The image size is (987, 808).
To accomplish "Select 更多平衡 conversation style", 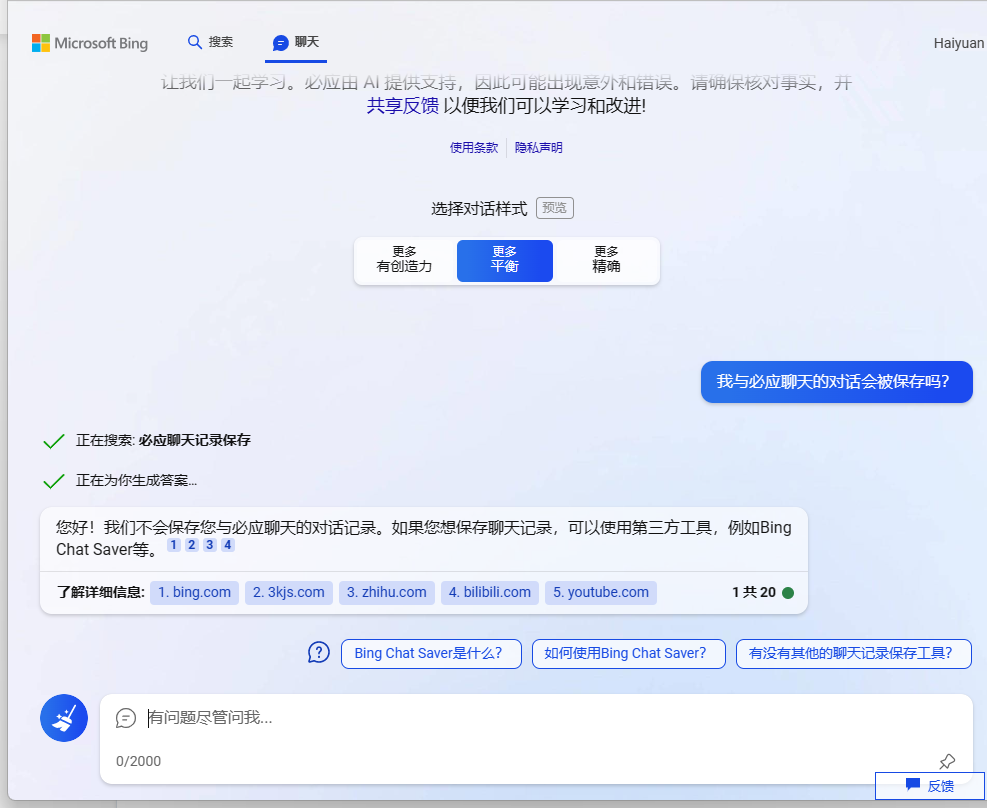I will click(505, 260).
